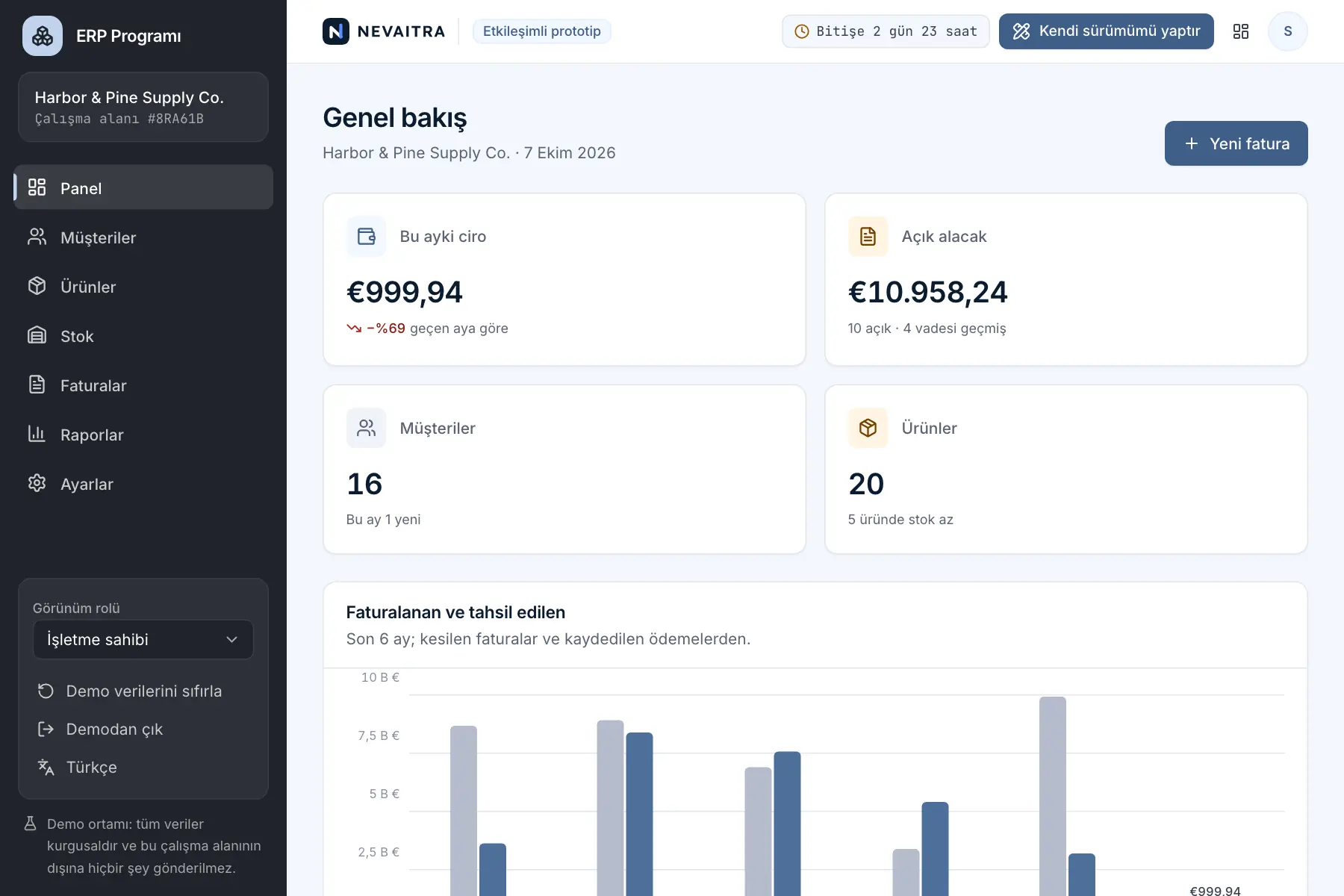Click the 7,5 B € axis label
The height and width of the screenshot is (896, 1344).
click(379, 736)
